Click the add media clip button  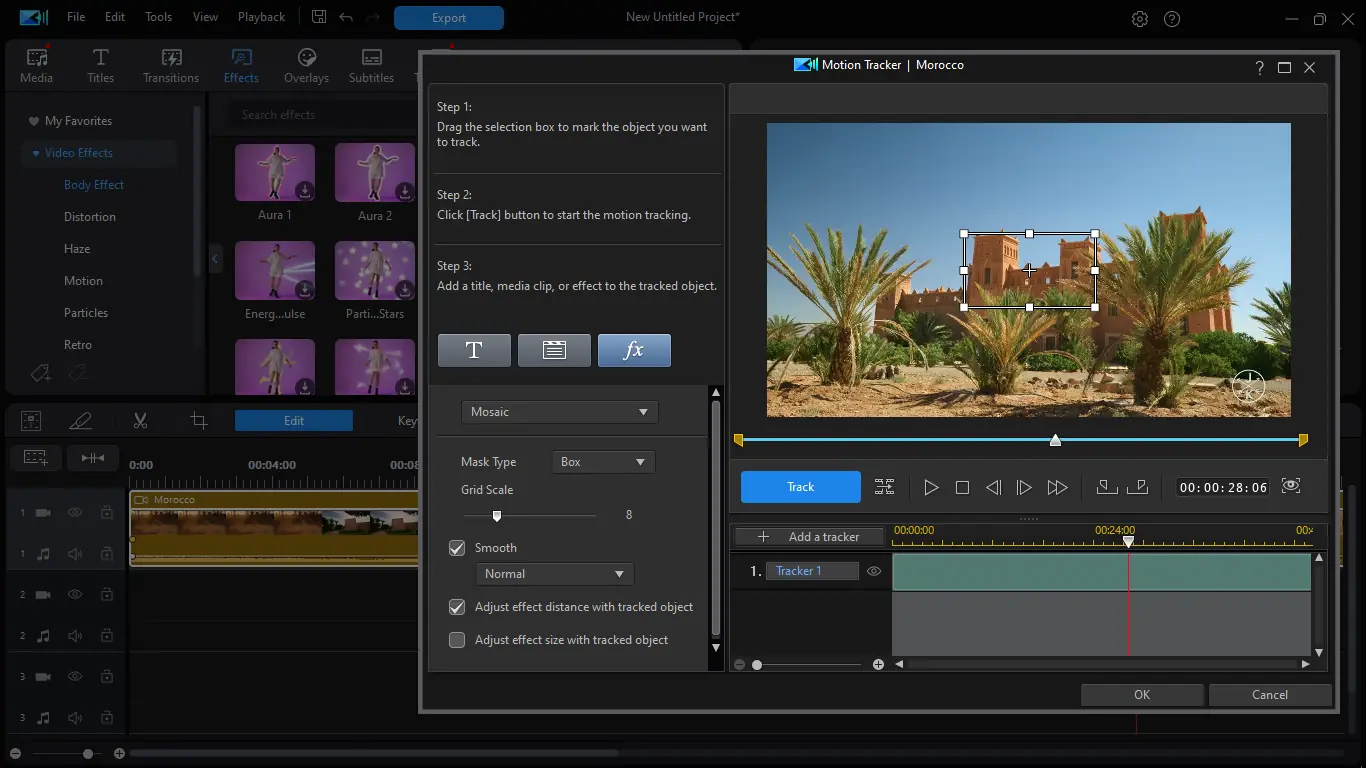click(x=554, y=350)
